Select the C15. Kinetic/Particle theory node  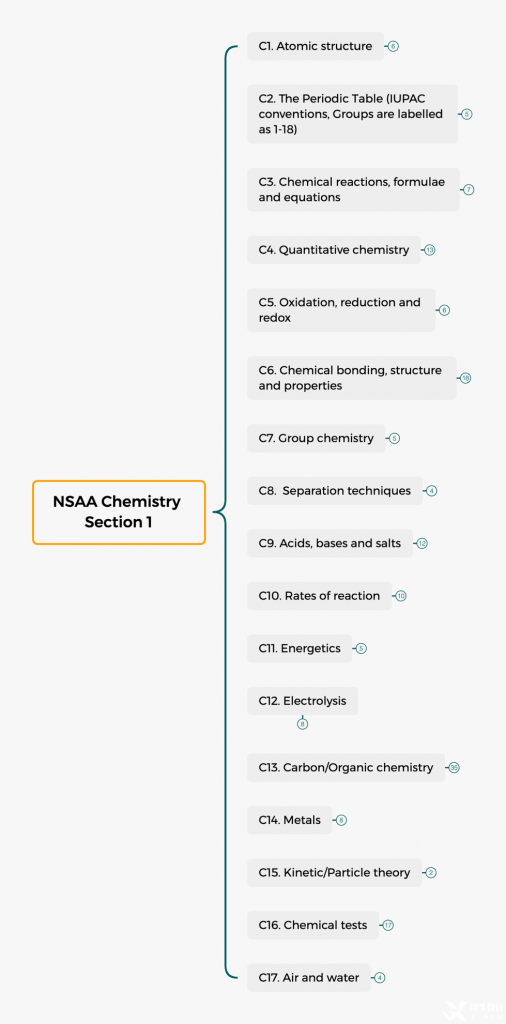click(x=334, y=872)
